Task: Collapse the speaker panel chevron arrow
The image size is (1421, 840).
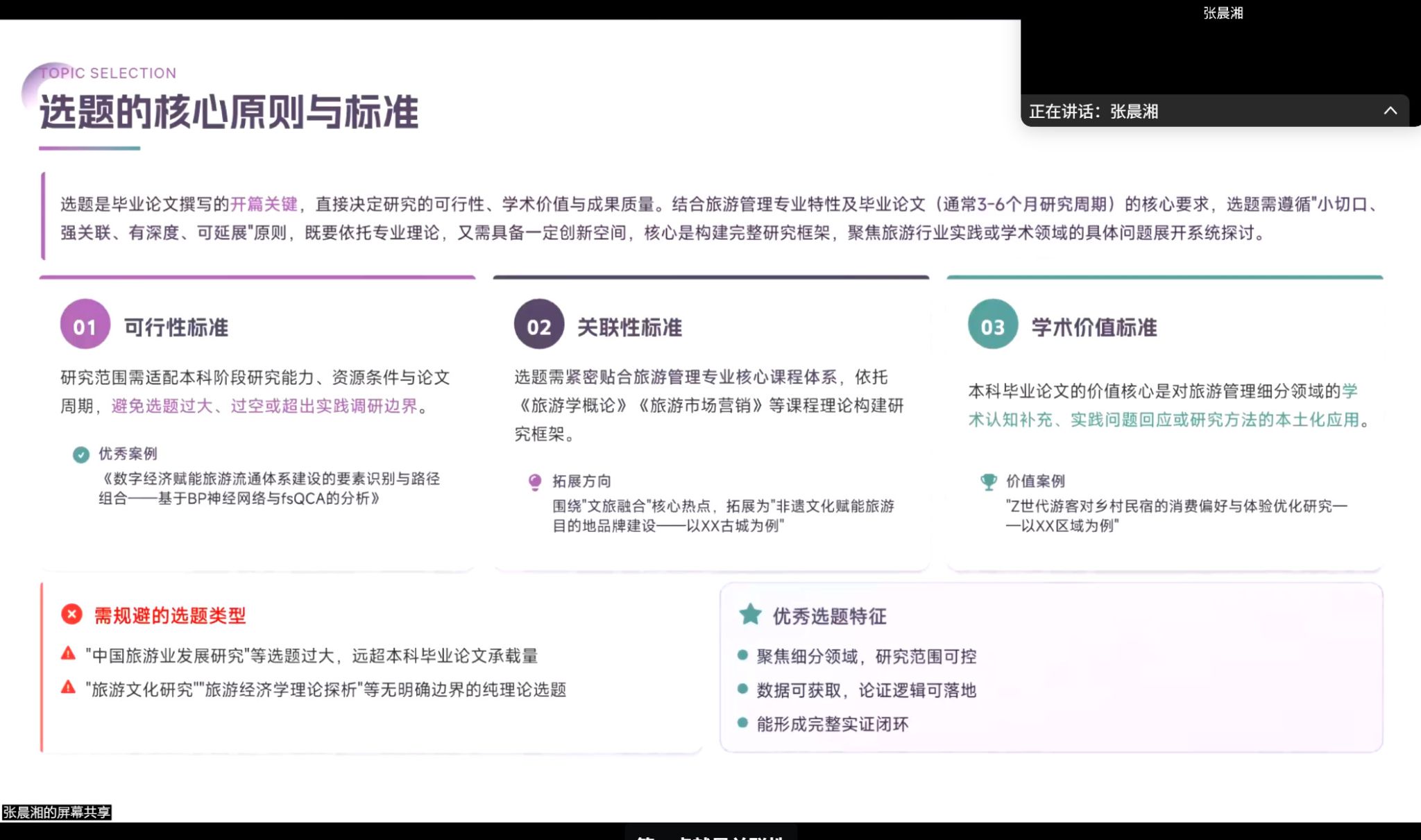Action: pyautogui.click(x=1390, y=111)
